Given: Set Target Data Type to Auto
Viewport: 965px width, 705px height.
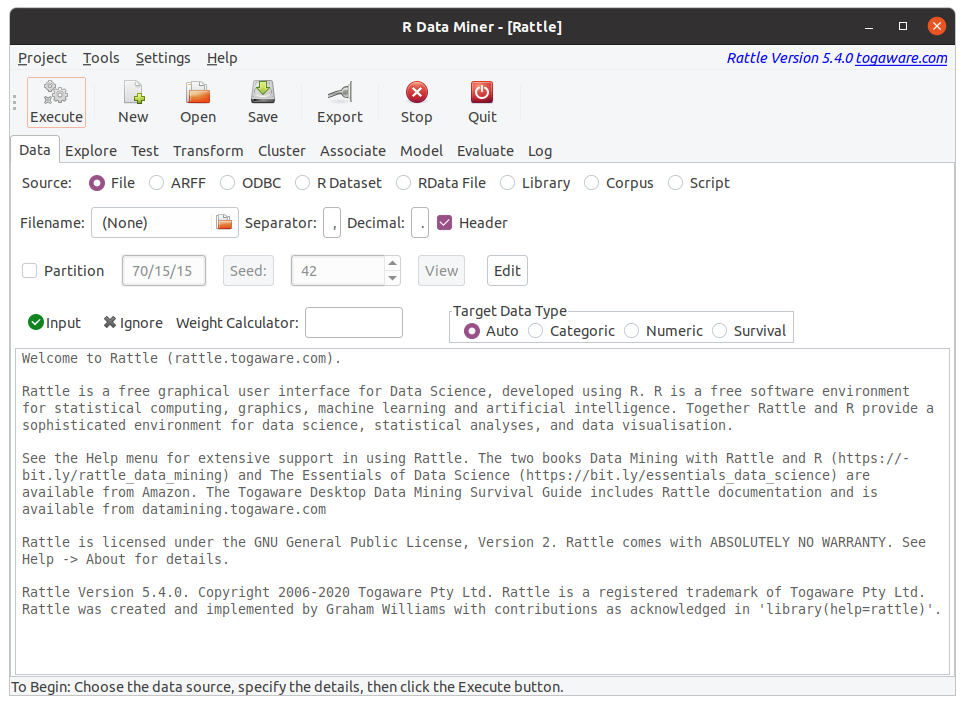Looking at the screenshot, I should point(472,331).
